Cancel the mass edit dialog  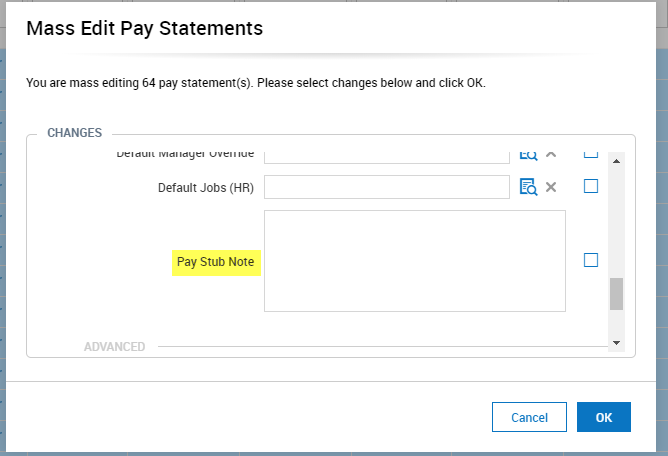529,417
